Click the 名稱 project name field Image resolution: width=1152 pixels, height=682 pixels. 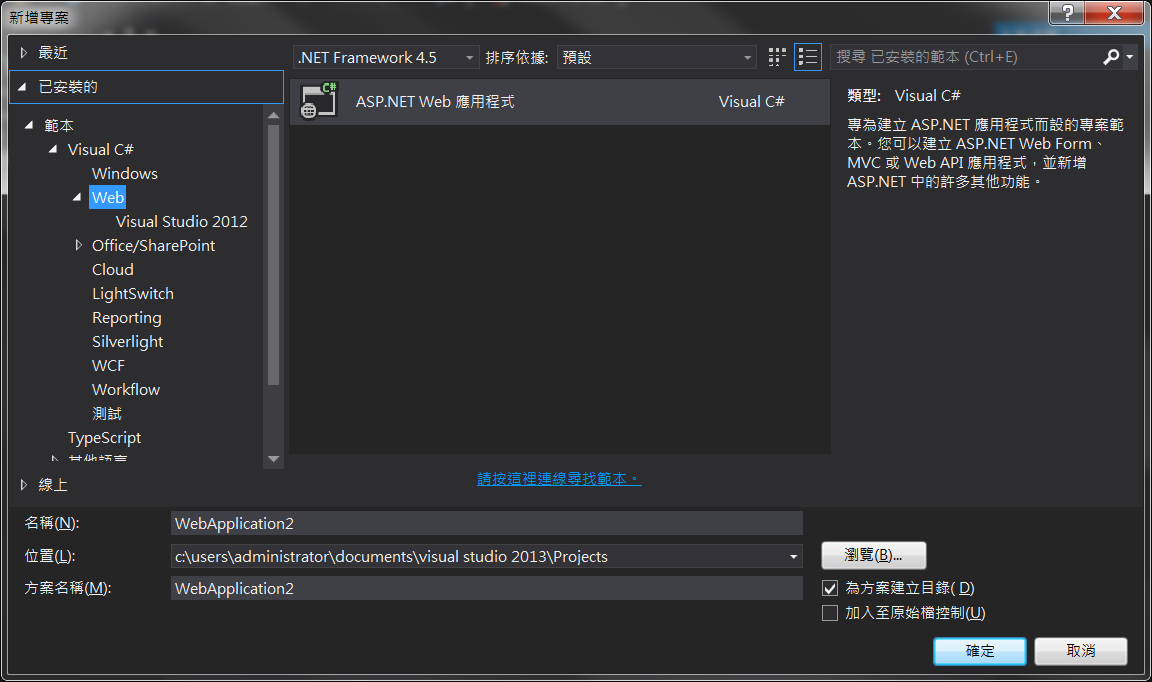[x=486, y=523]
